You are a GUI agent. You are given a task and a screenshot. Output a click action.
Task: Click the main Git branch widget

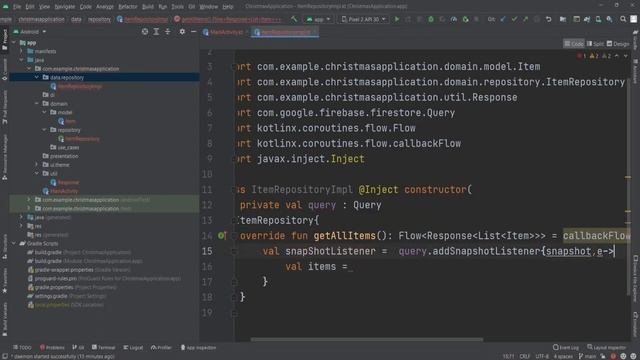[x=587, y=356]
